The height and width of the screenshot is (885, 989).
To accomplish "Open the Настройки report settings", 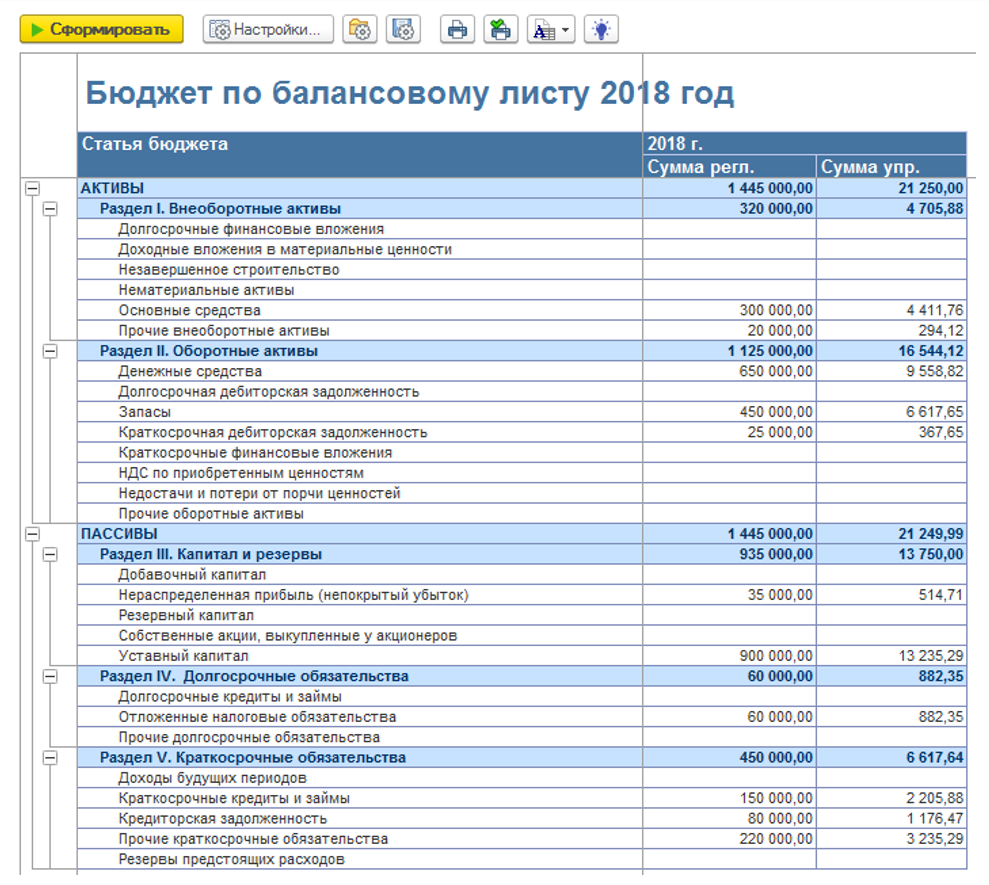I will (268, 30).
